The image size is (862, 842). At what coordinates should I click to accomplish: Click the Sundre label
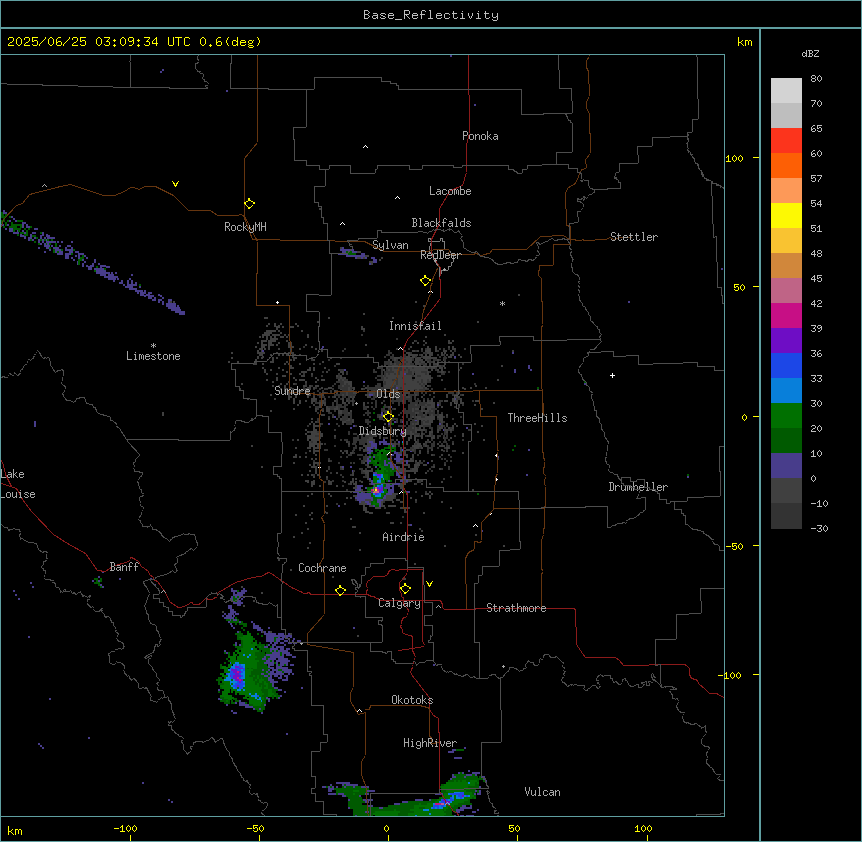tap(292, 391)
